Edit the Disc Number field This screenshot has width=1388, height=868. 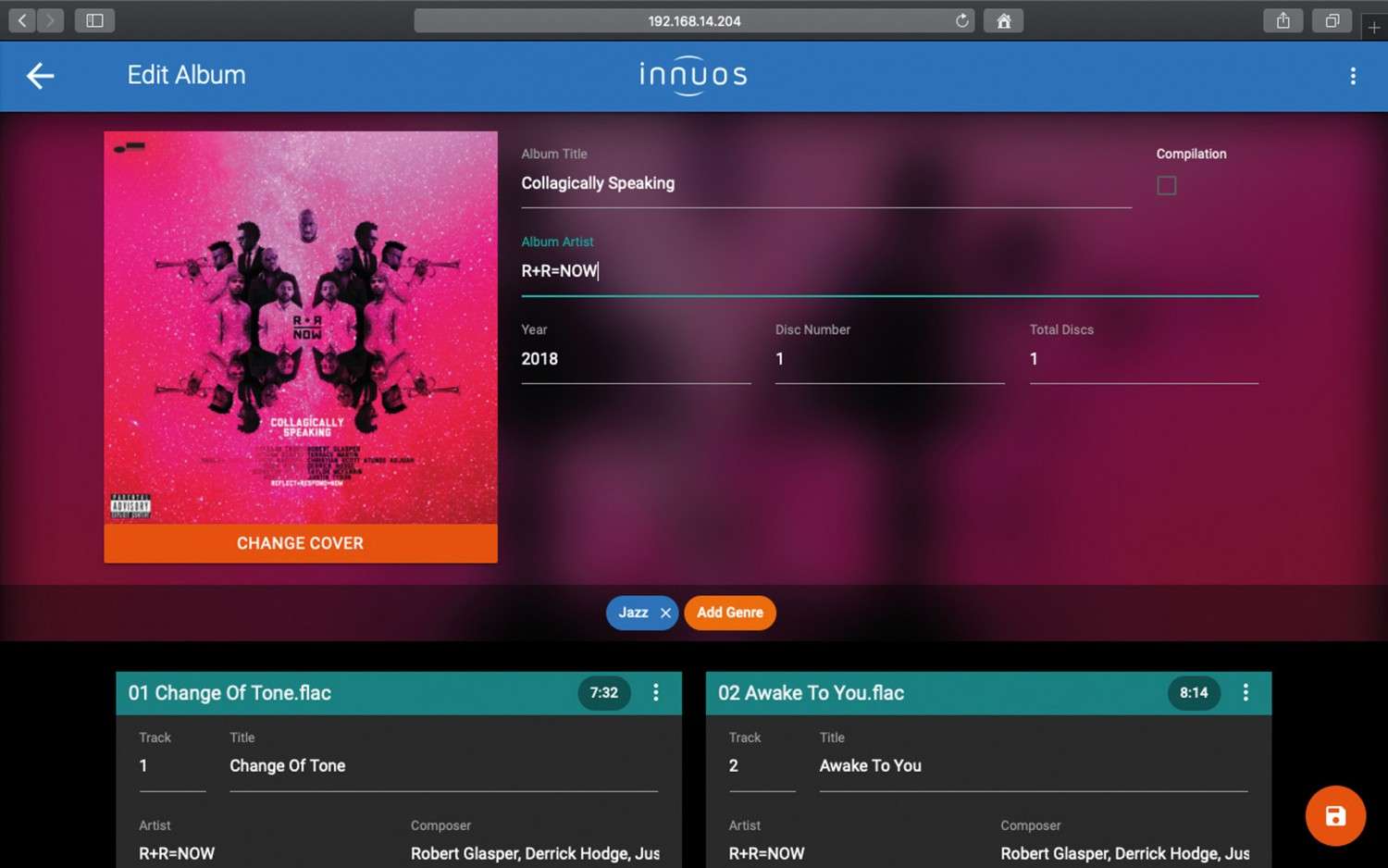[x=890, y=359]
